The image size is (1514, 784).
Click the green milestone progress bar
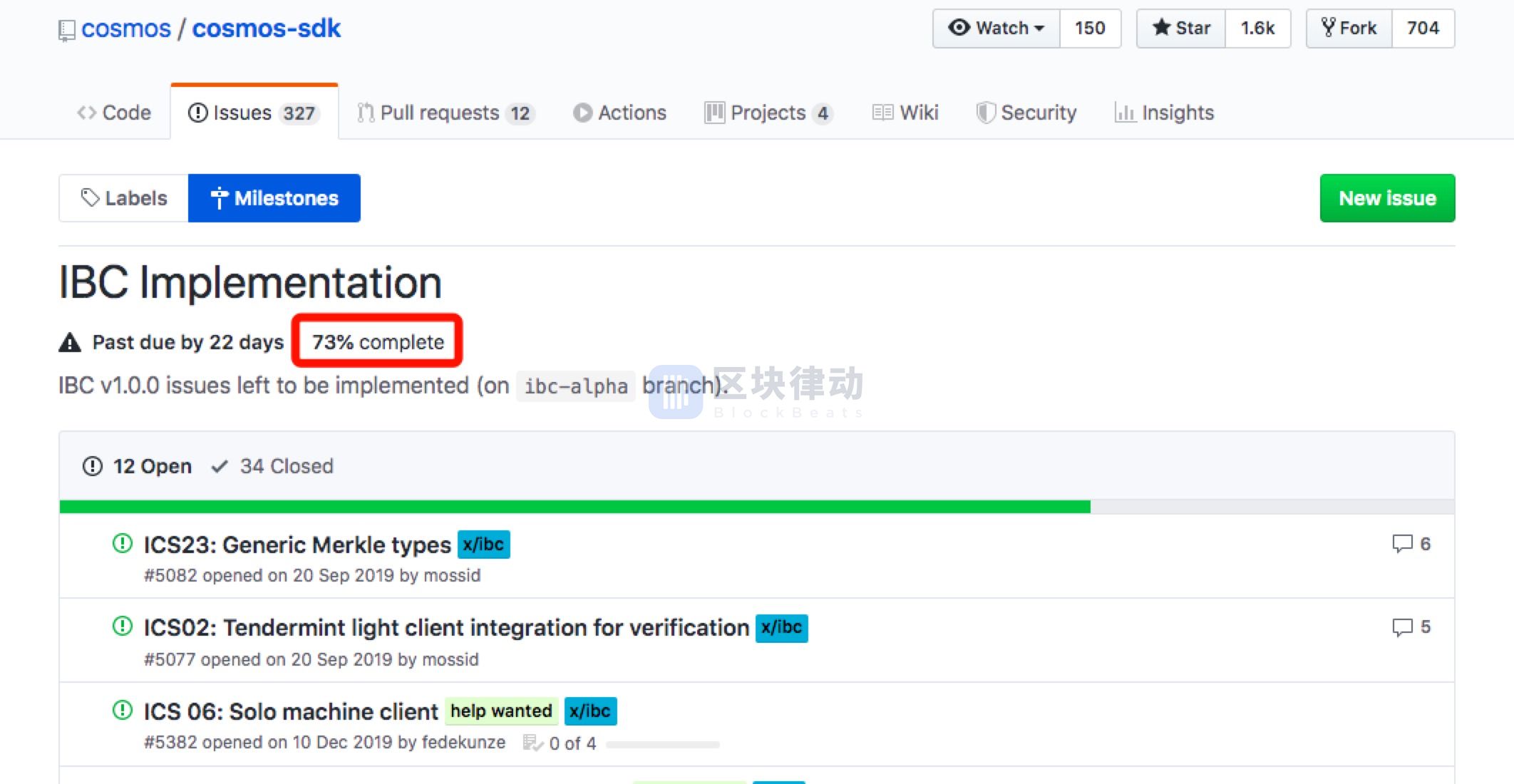point(575,507)
